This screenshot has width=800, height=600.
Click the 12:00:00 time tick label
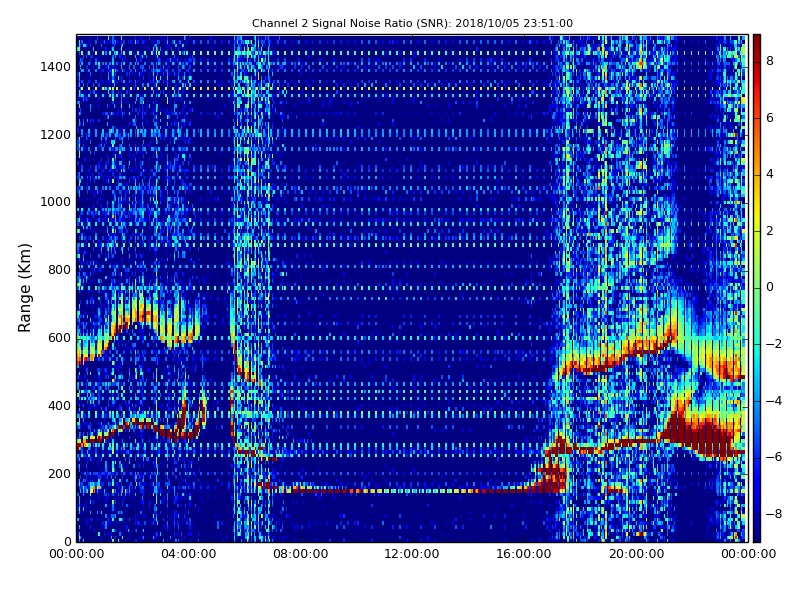[412, 554]
